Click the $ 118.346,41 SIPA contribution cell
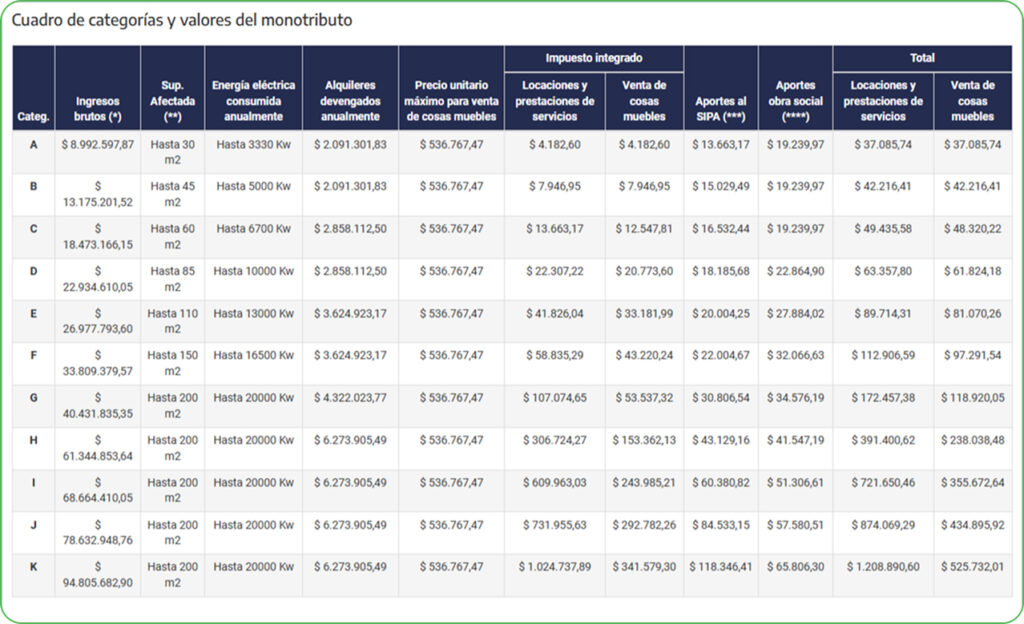Viewport: 1024px width, 624px height. click(721, 567)
